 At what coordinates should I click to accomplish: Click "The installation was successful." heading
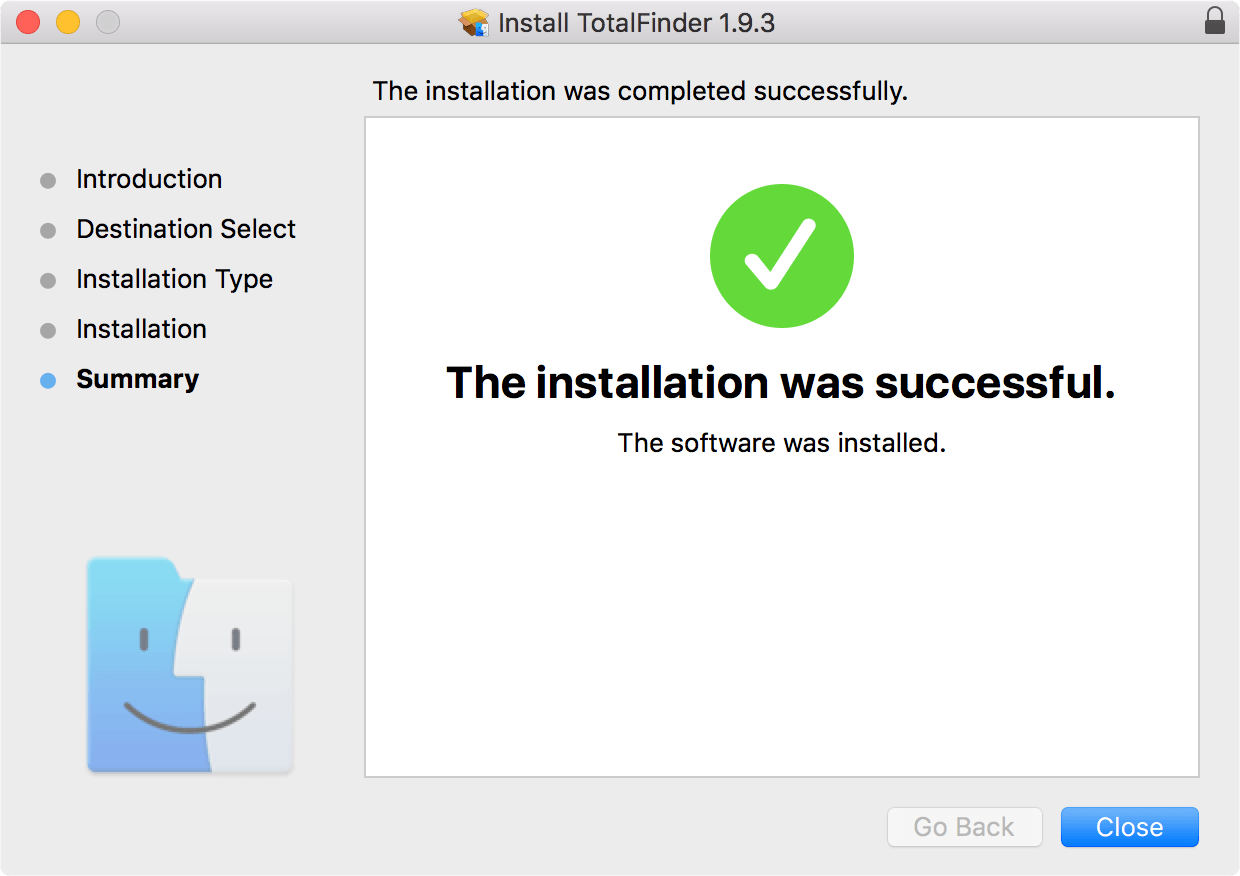780,383
